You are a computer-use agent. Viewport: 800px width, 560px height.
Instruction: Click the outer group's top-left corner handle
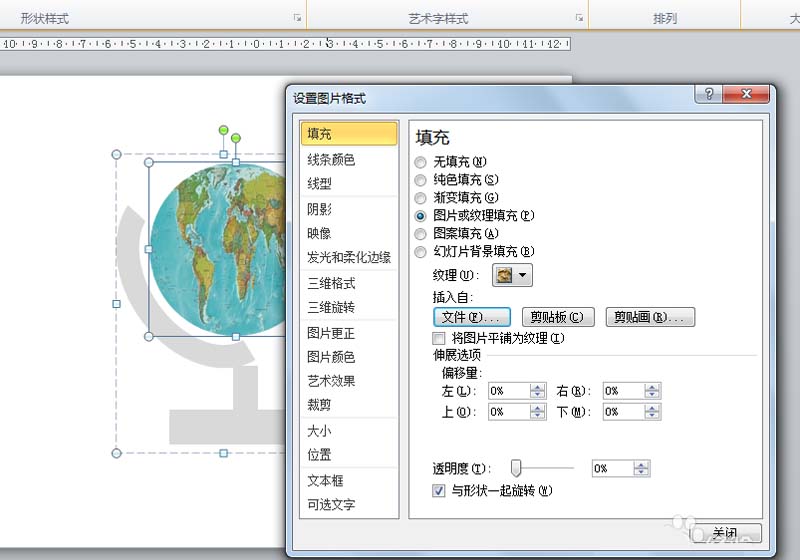pyautogui.click(x=116, y=154)
